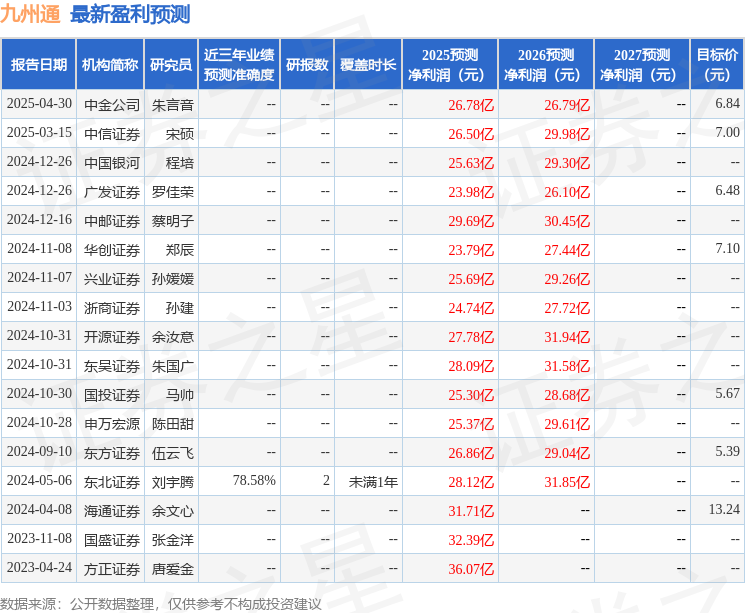Click the date 2024-11-07
This screenshot has height=613, width=745.
[39, 278]
